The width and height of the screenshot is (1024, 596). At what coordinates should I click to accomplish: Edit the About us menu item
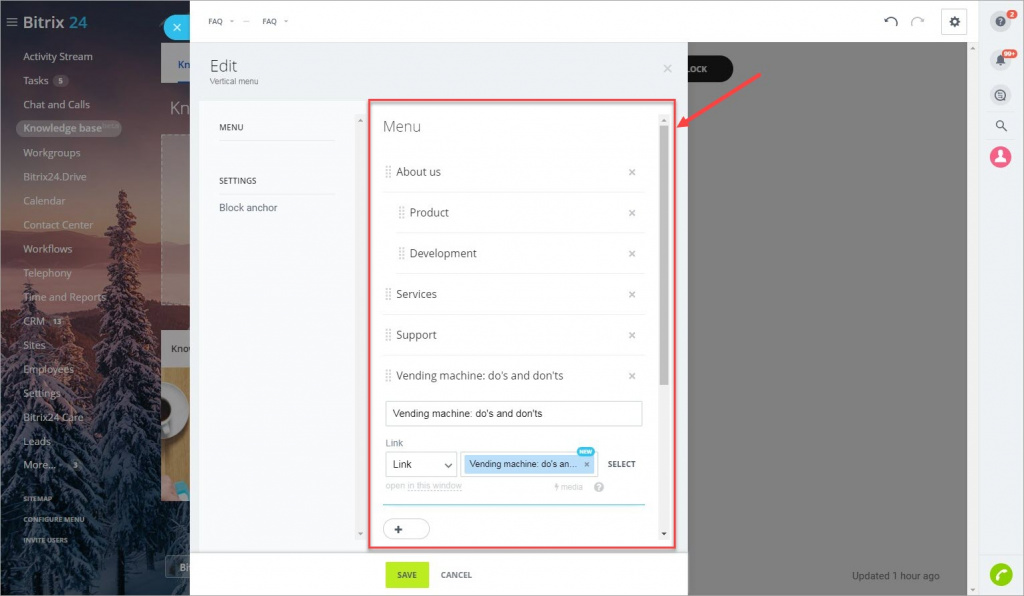418,172
